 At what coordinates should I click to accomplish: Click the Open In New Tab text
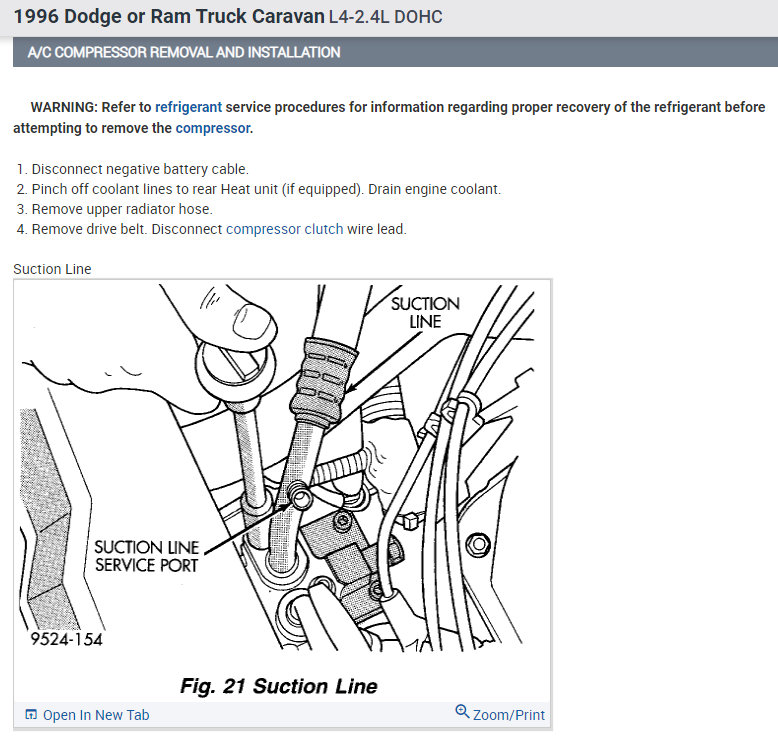pos(96,715)
